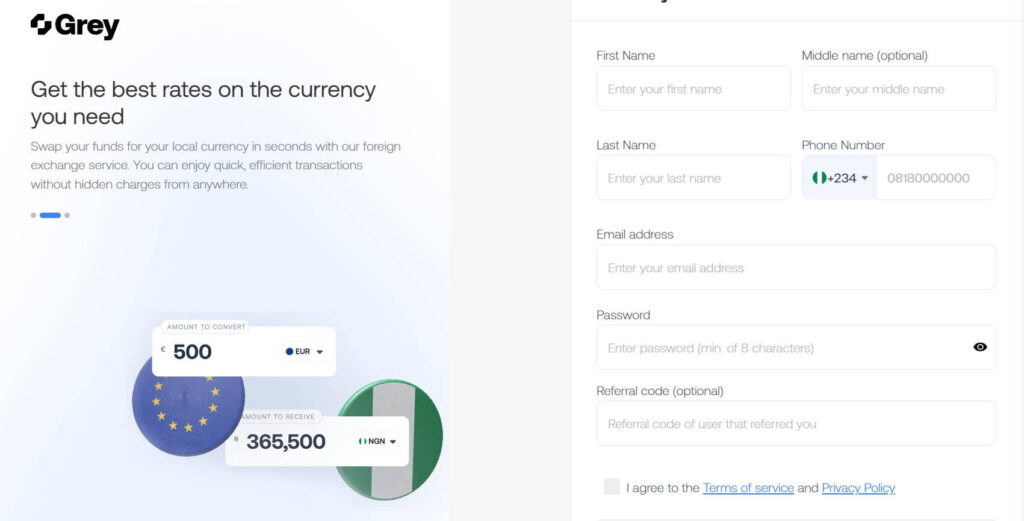The height and width of the screenshot is (521, 1024).
Task: Focus the Referral code field
Action: 795,424
